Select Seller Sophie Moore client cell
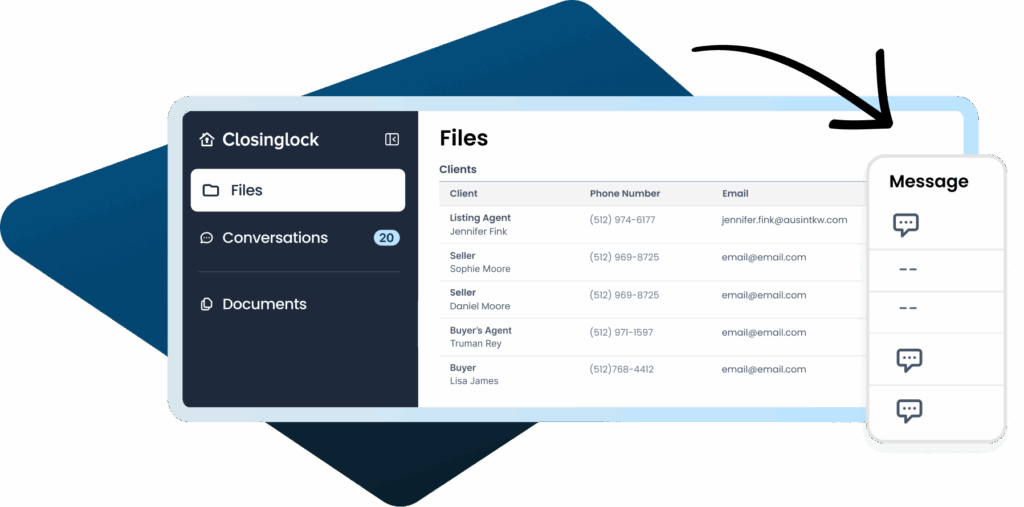Viewport: 1024px width, 507px height. [480, 262]
